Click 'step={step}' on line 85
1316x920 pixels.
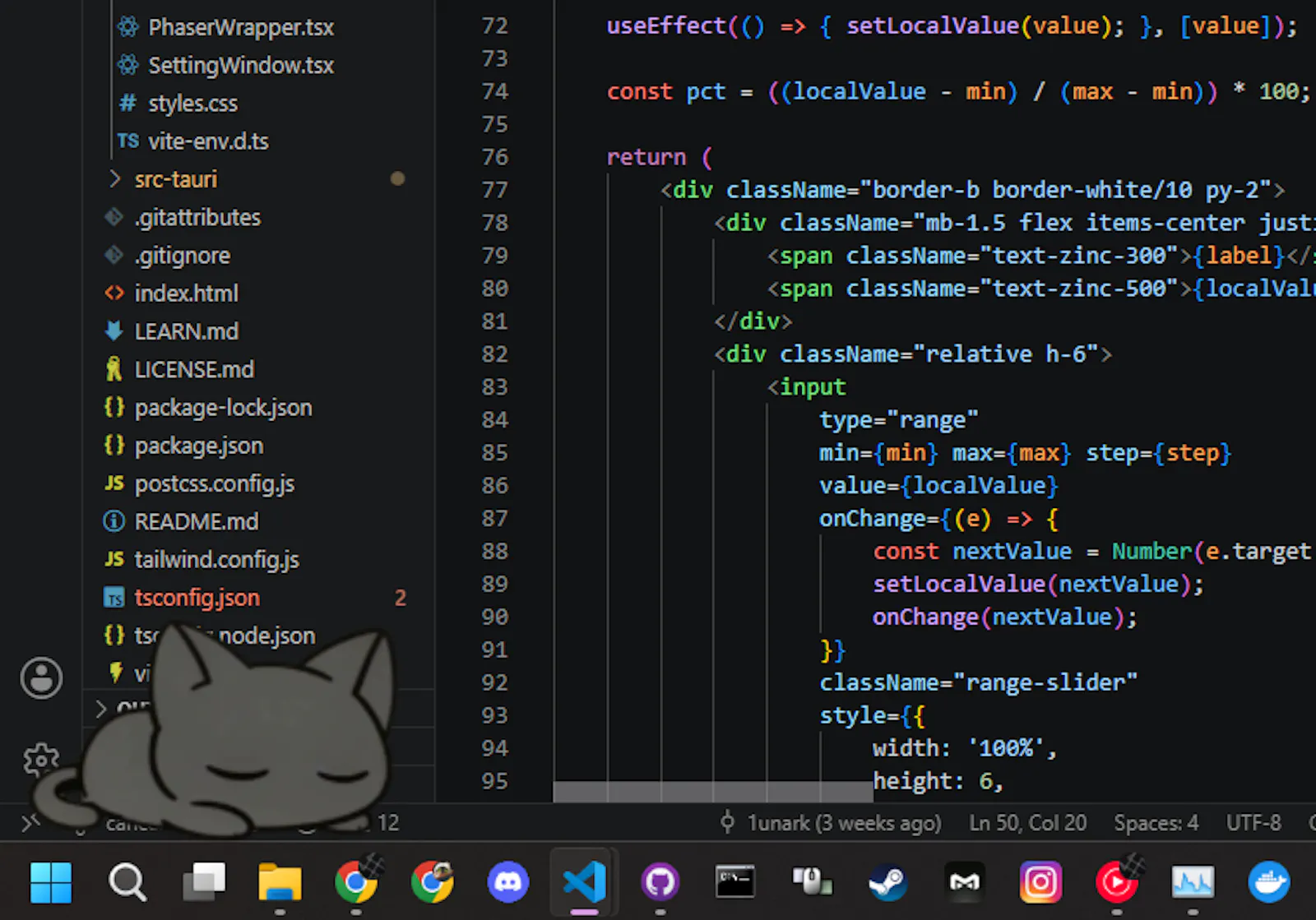point(1159,452)
